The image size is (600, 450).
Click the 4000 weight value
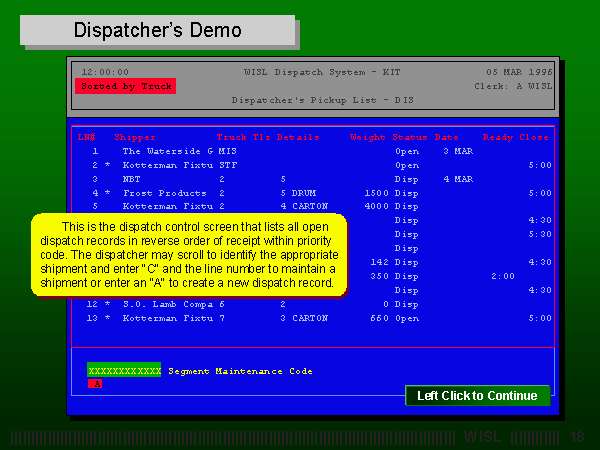(x=377, y=206)
